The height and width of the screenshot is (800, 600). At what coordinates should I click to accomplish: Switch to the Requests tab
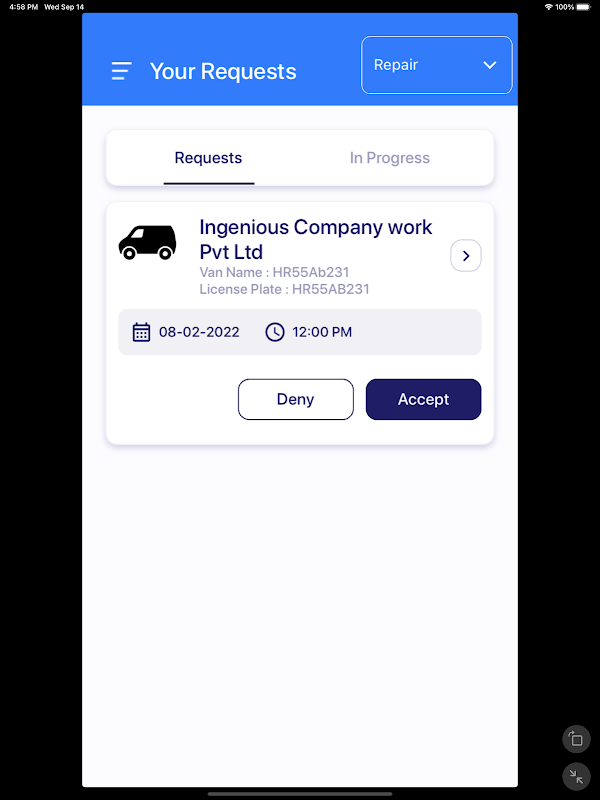coord(208,158)
